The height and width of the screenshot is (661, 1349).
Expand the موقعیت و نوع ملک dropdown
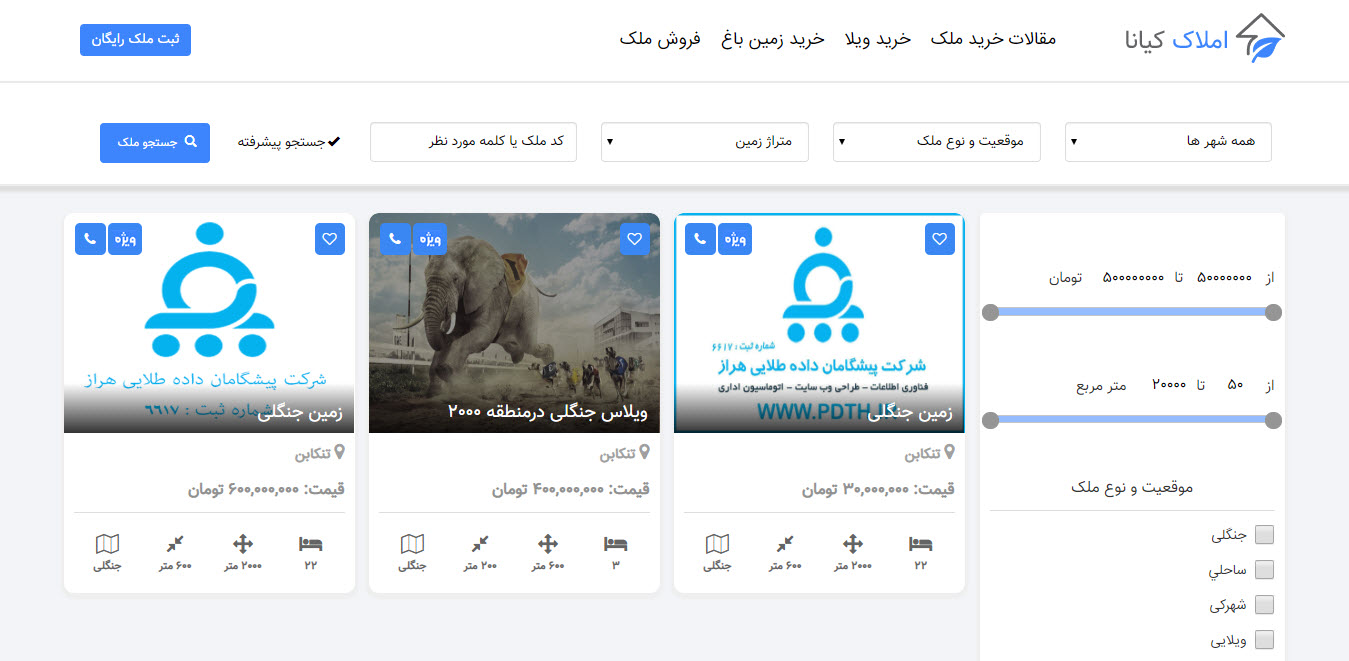point(936,142)
